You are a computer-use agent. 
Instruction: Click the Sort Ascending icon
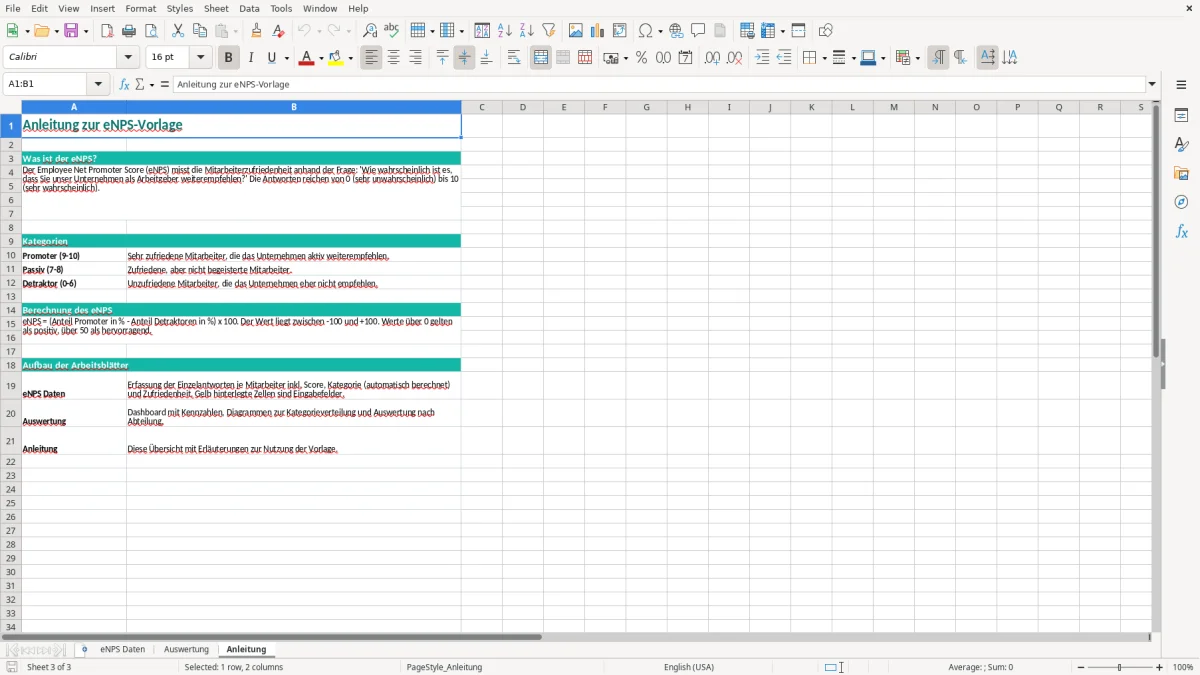(505, 31)
